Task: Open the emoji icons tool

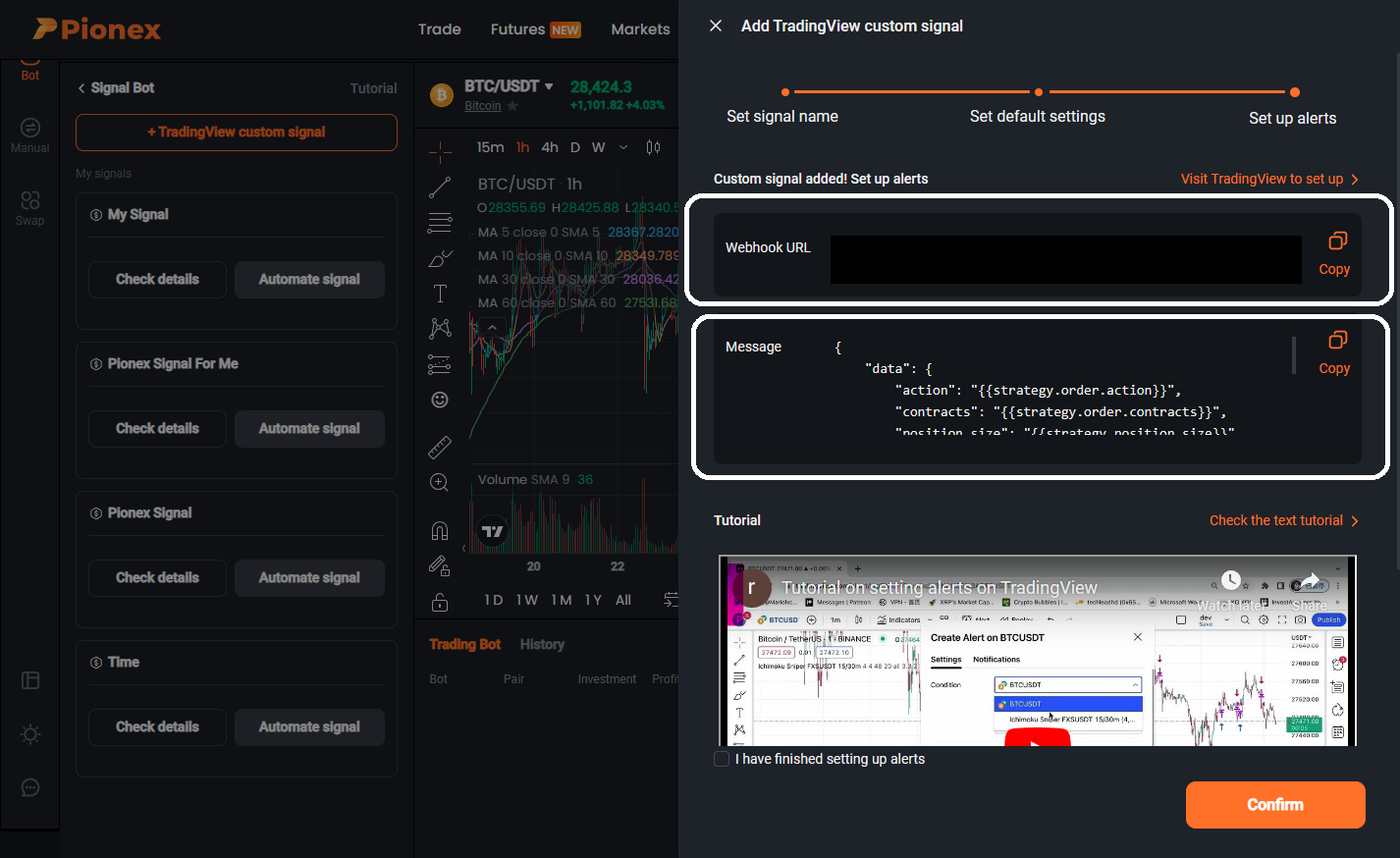Action: [440, 400]
